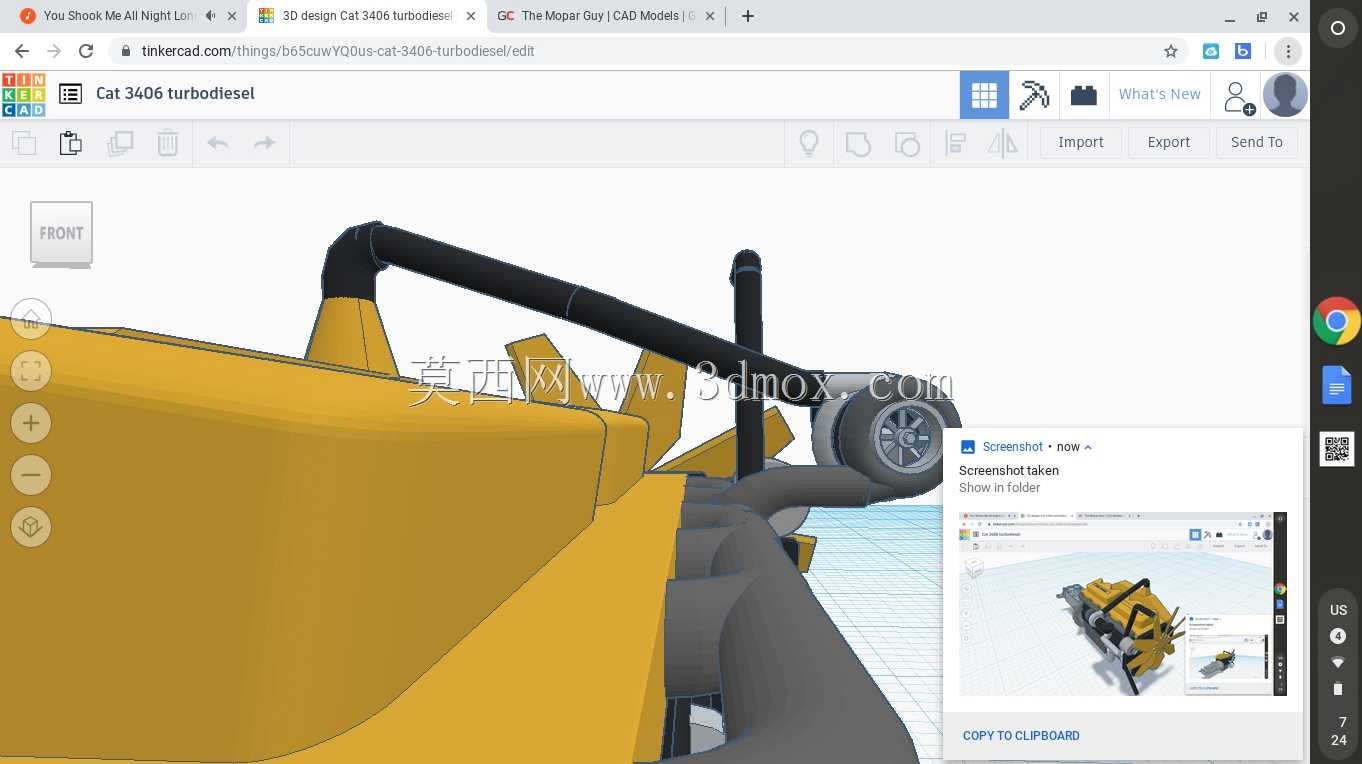
Task: Toggle the orthographic/perspective view cube button
Action: click(x=31, y=527)
